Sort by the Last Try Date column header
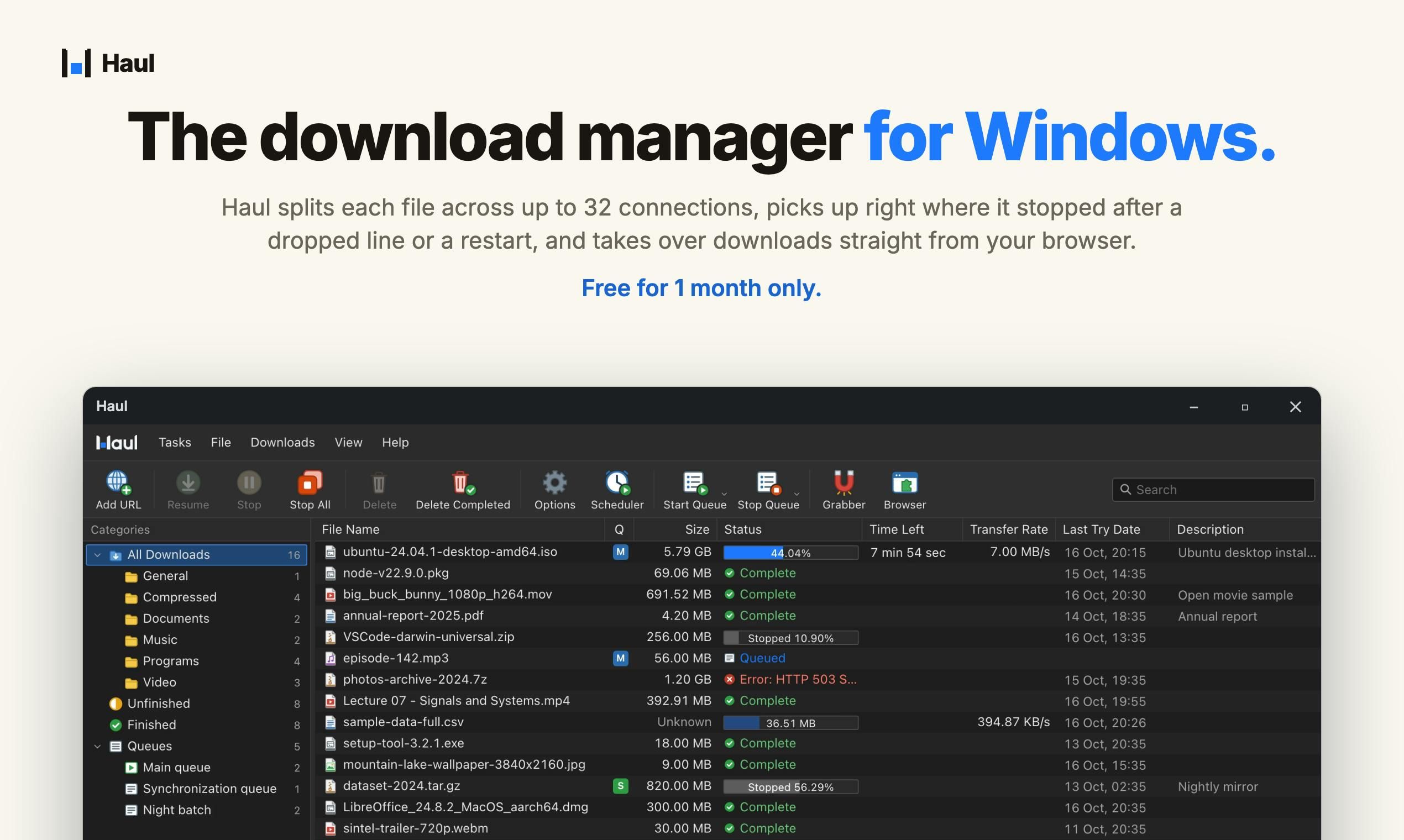 (x=1113, y=530)
